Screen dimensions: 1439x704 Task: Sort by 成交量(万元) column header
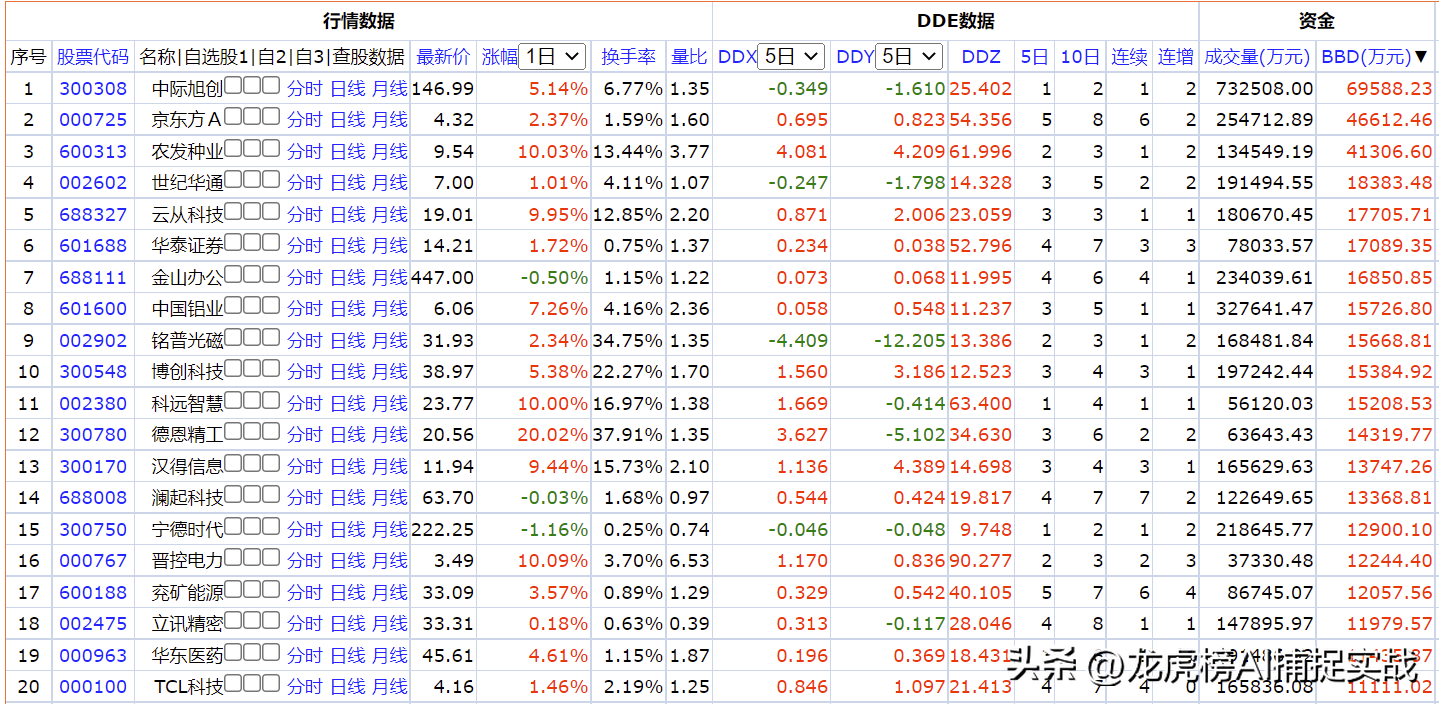1257,57
